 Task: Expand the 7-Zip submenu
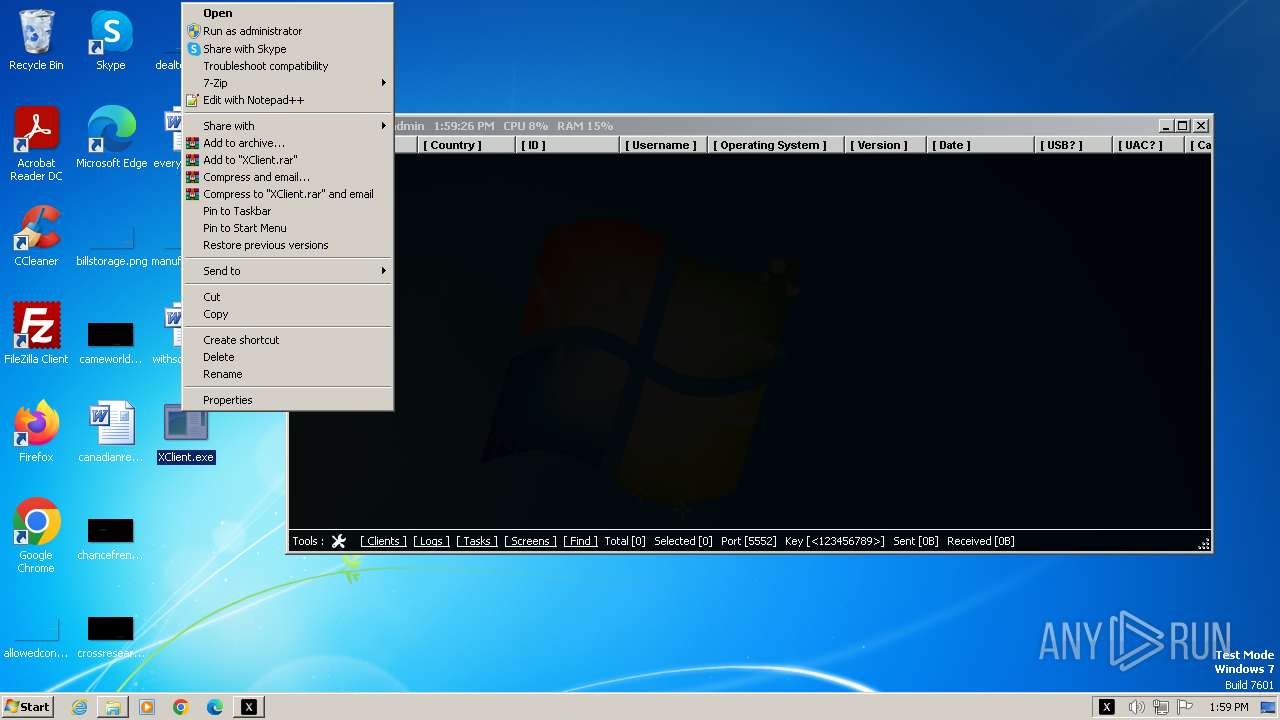(287, 83)
